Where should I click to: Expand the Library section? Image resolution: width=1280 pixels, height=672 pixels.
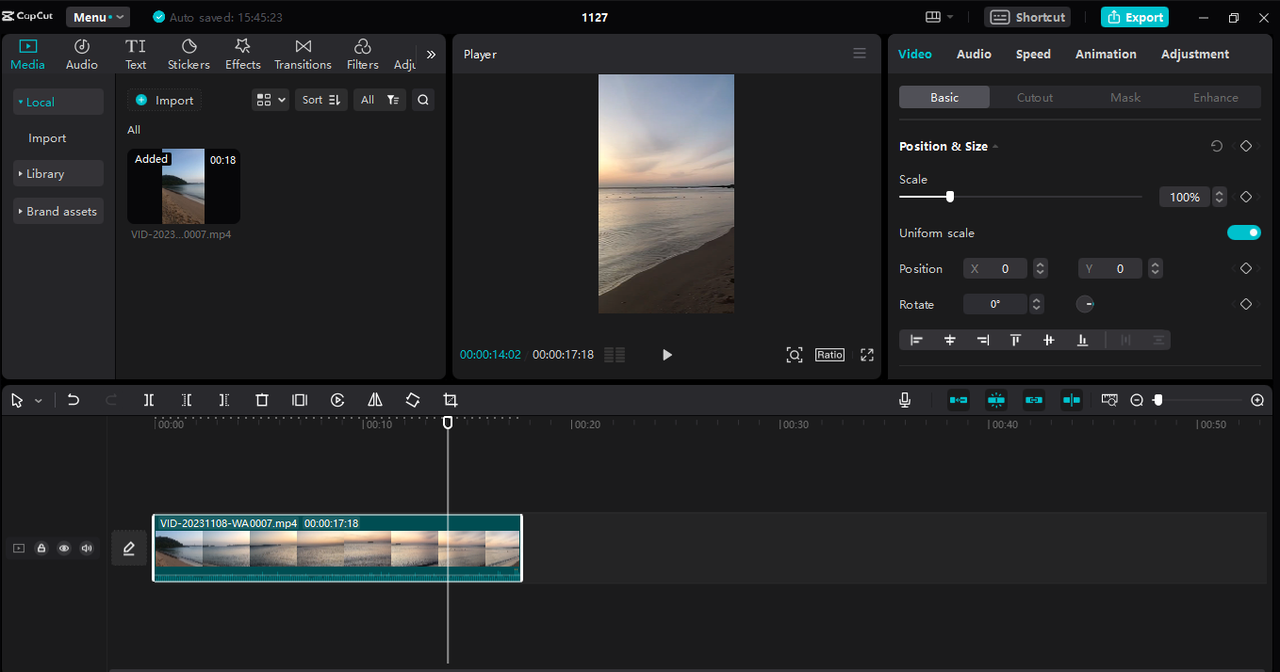tap(58, 173)
